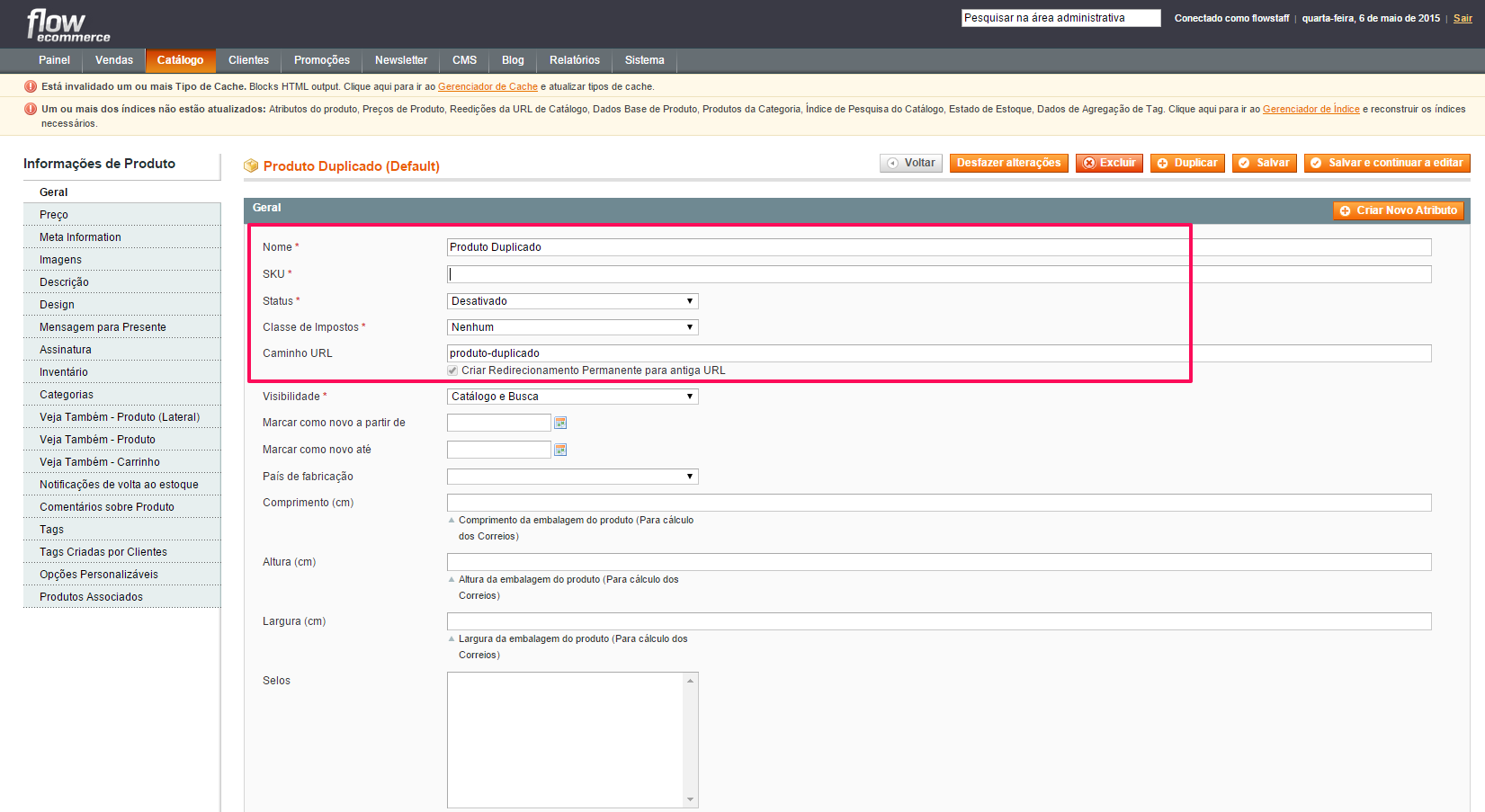Viewport: 1485px width, 812px height.
Task: Open the Status dropdown
Action: (573, 301)
